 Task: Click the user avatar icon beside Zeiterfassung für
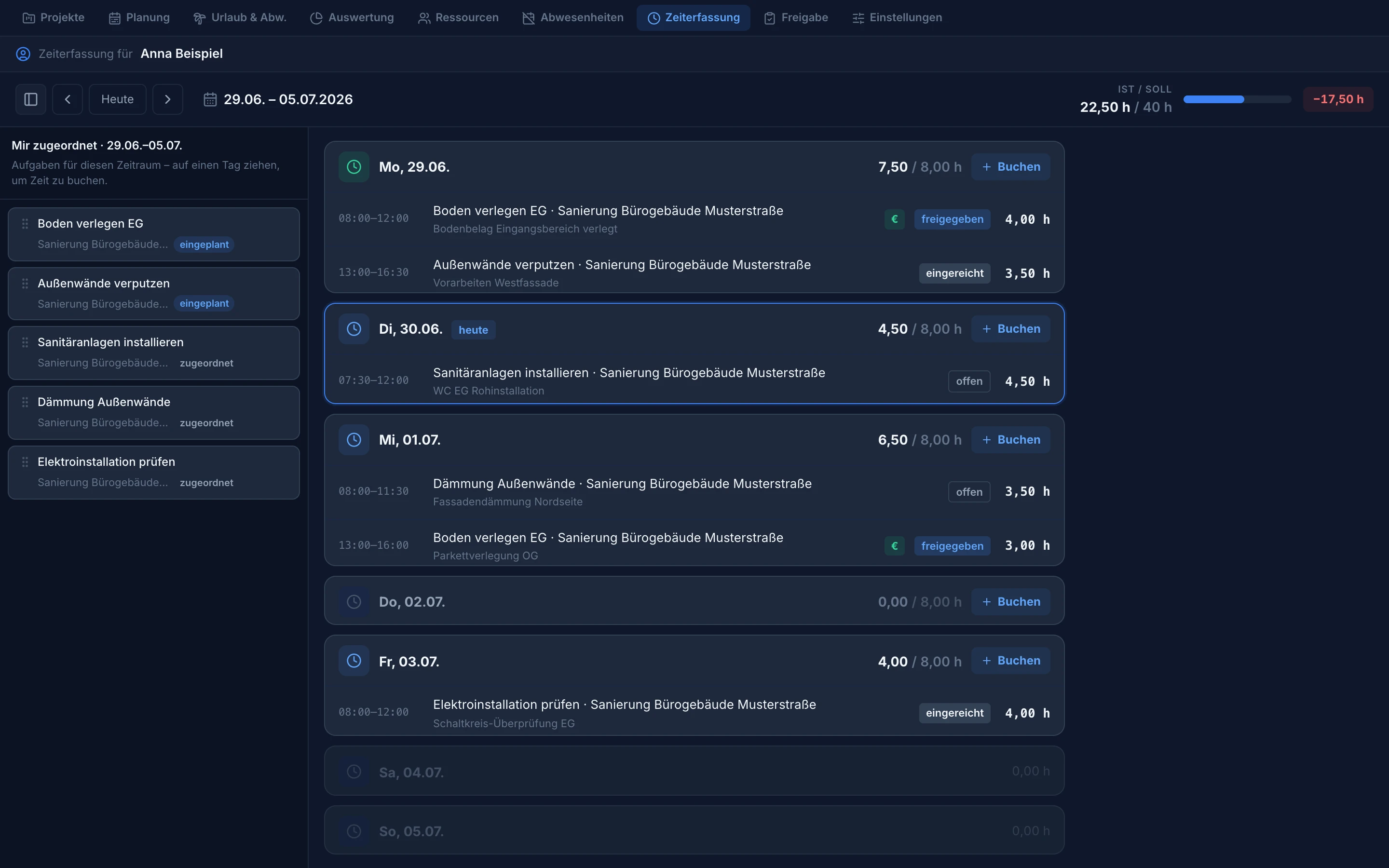pos(23,54)
